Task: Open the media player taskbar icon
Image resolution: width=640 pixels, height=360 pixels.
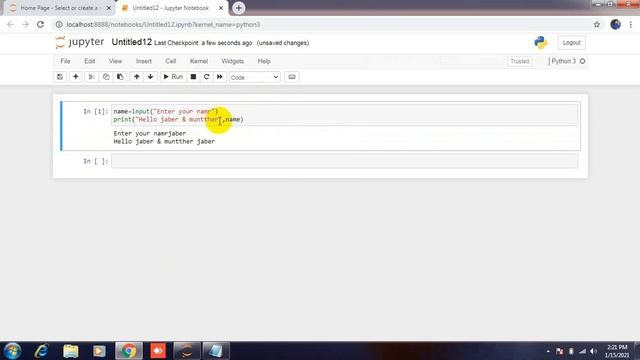Action: pos(99,351)
